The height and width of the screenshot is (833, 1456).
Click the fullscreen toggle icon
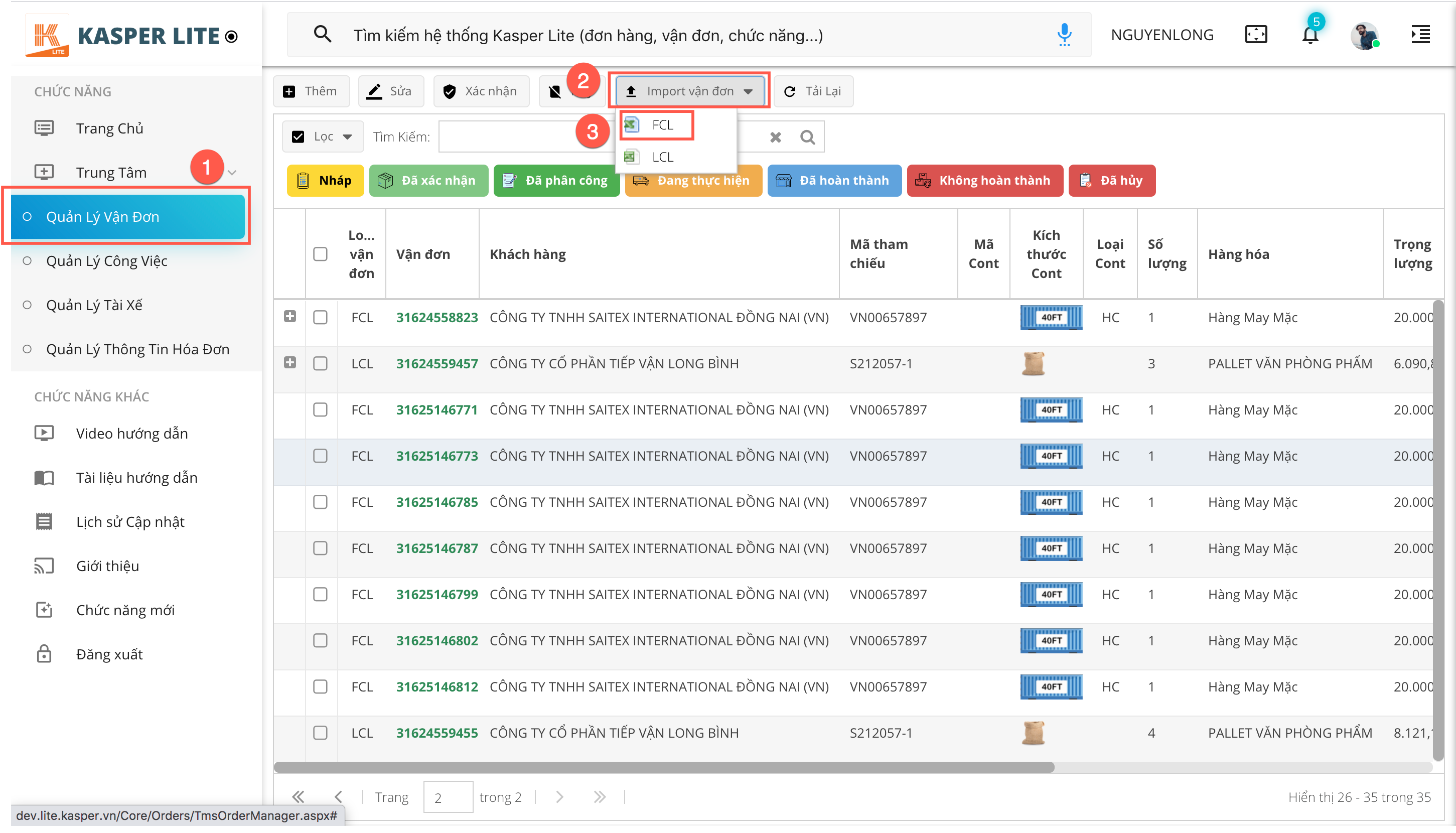point(1256,35)
